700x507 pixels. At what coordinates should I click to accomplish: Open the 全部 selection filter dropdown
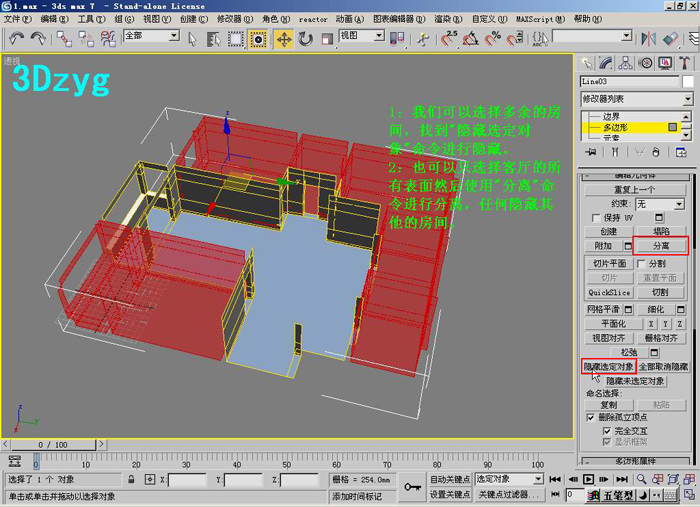pos(174,36)
